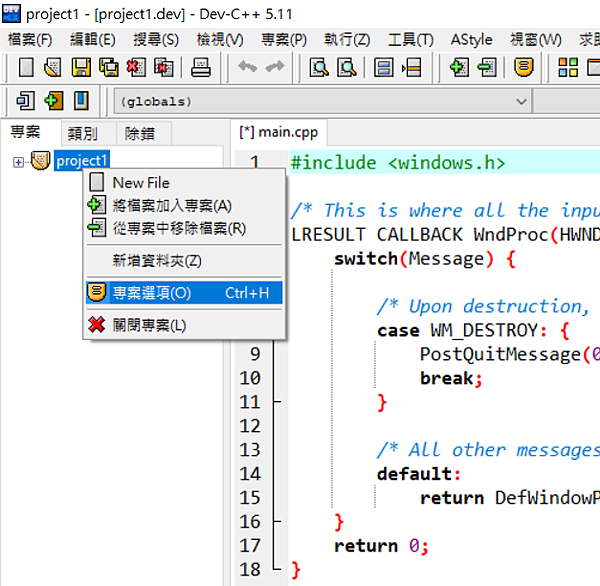Click the Print icon
This screenshot has width=600, height=586.
coord(201,68)
